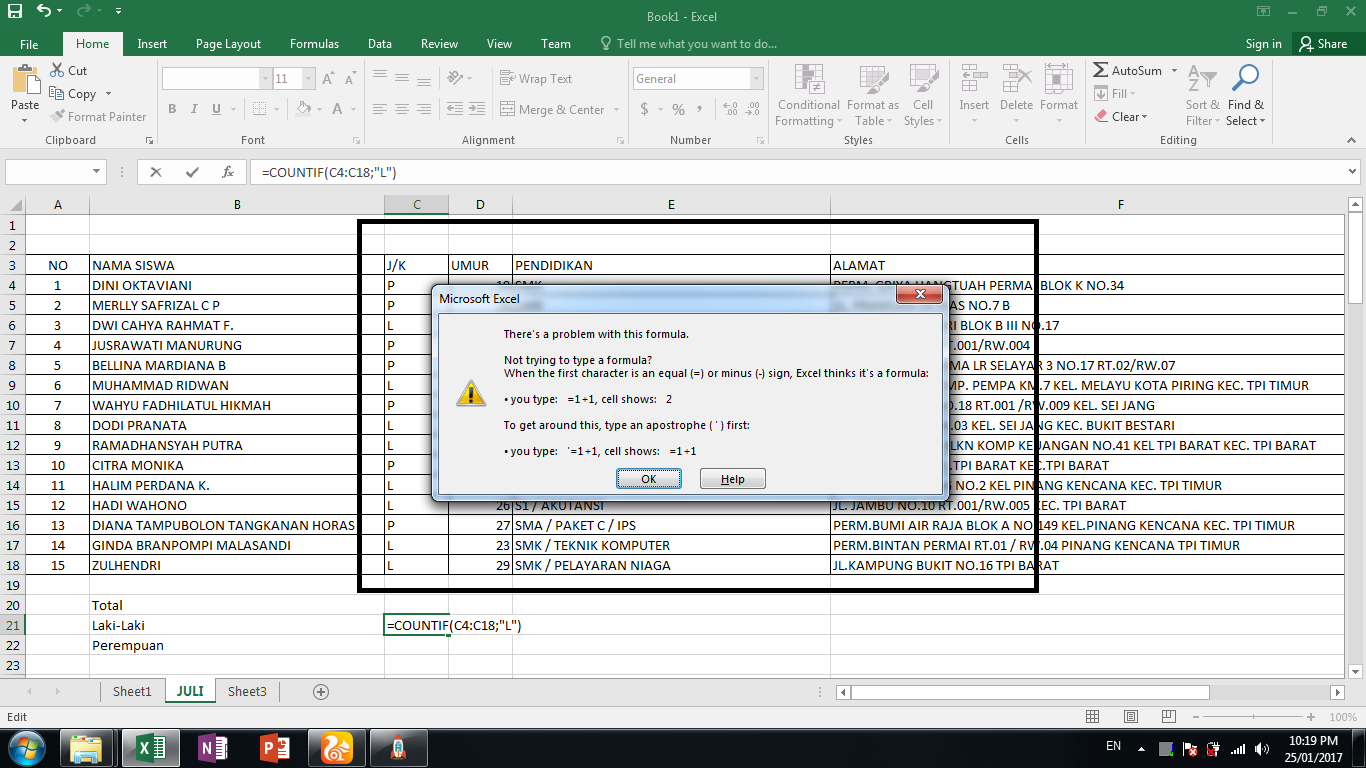Click the Paste clipboard icon
The image size is (1366, 768).
(x=25, y=80)
